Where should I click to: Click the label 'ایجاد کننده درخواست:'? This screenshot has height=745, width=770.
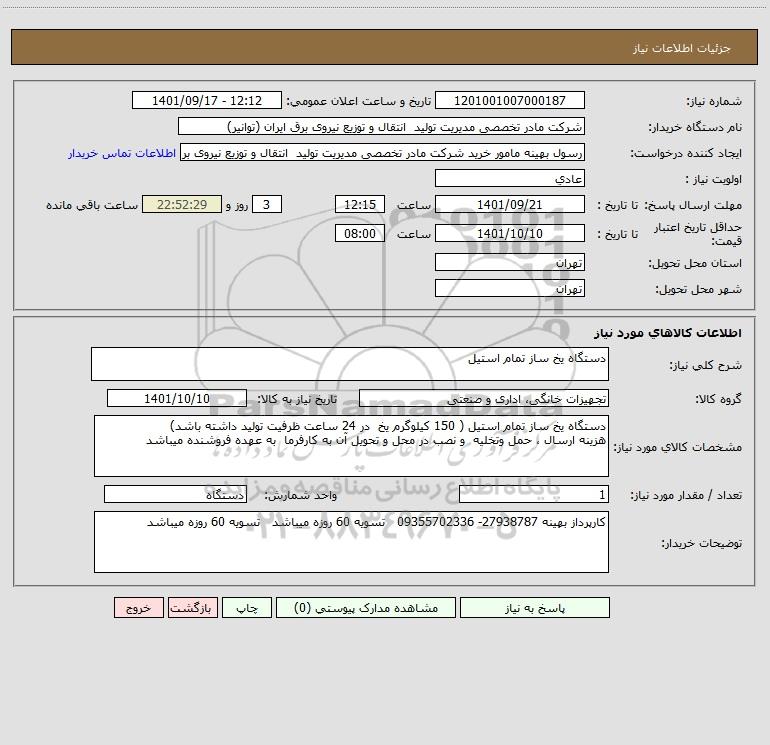click(686, 153)
